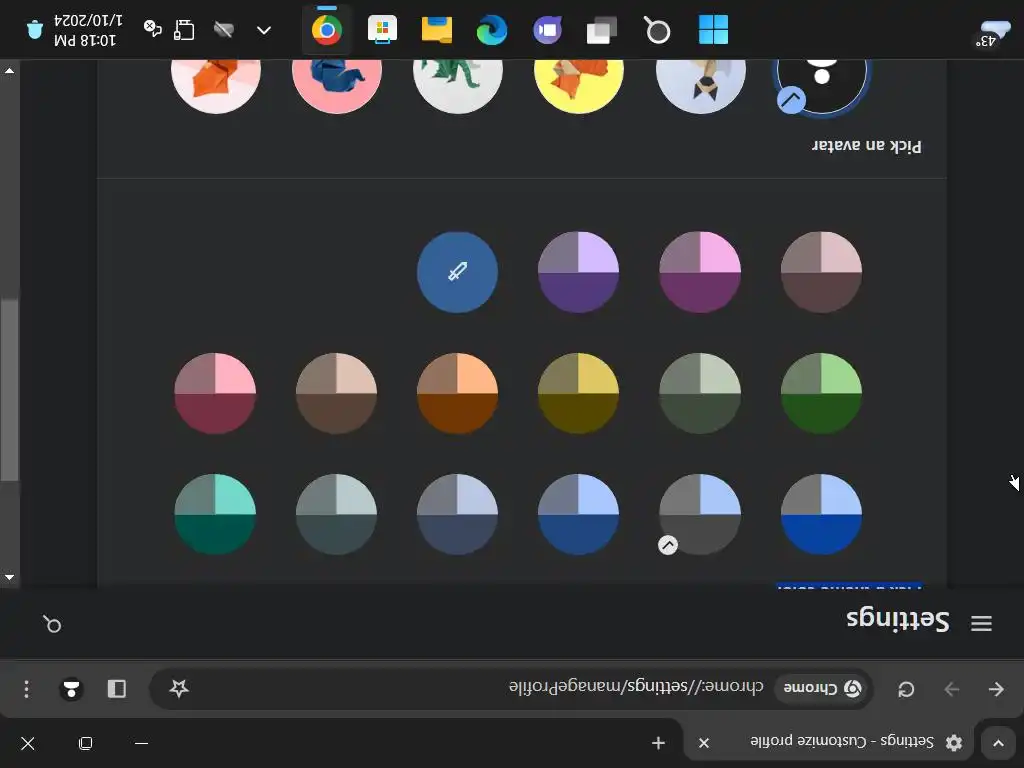
Task: Select the blue origami avatar on pink
Action: tap(337, 86)
